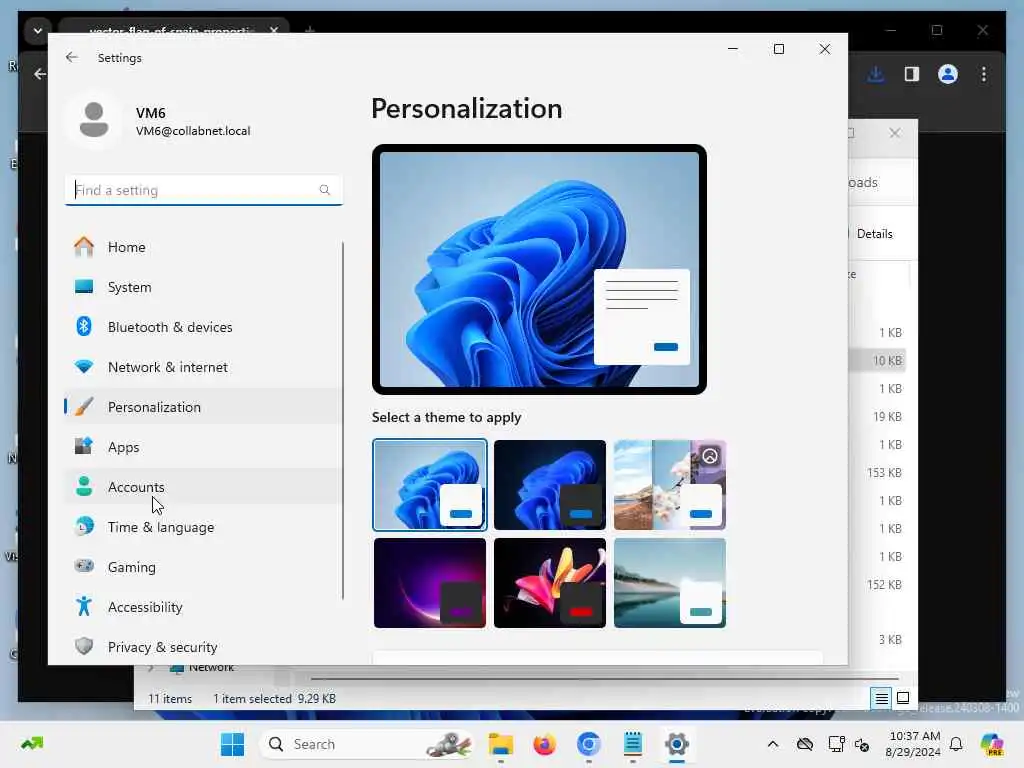Focus the Find a setting field

click(x=204, y=190)
